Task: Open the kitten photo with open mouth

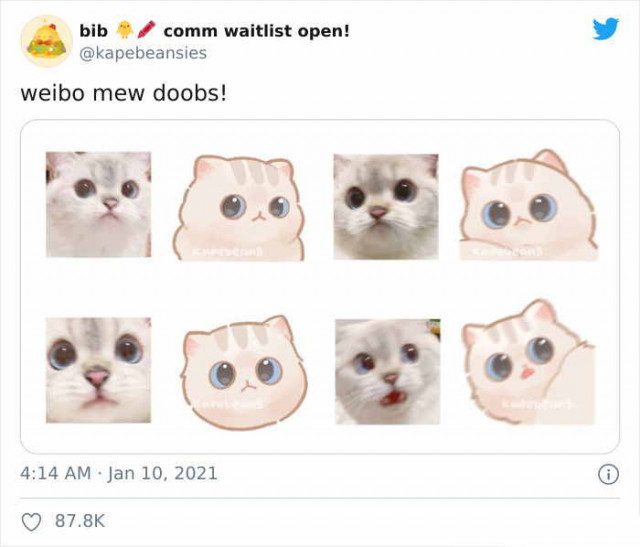Action: tap(388, 372)
